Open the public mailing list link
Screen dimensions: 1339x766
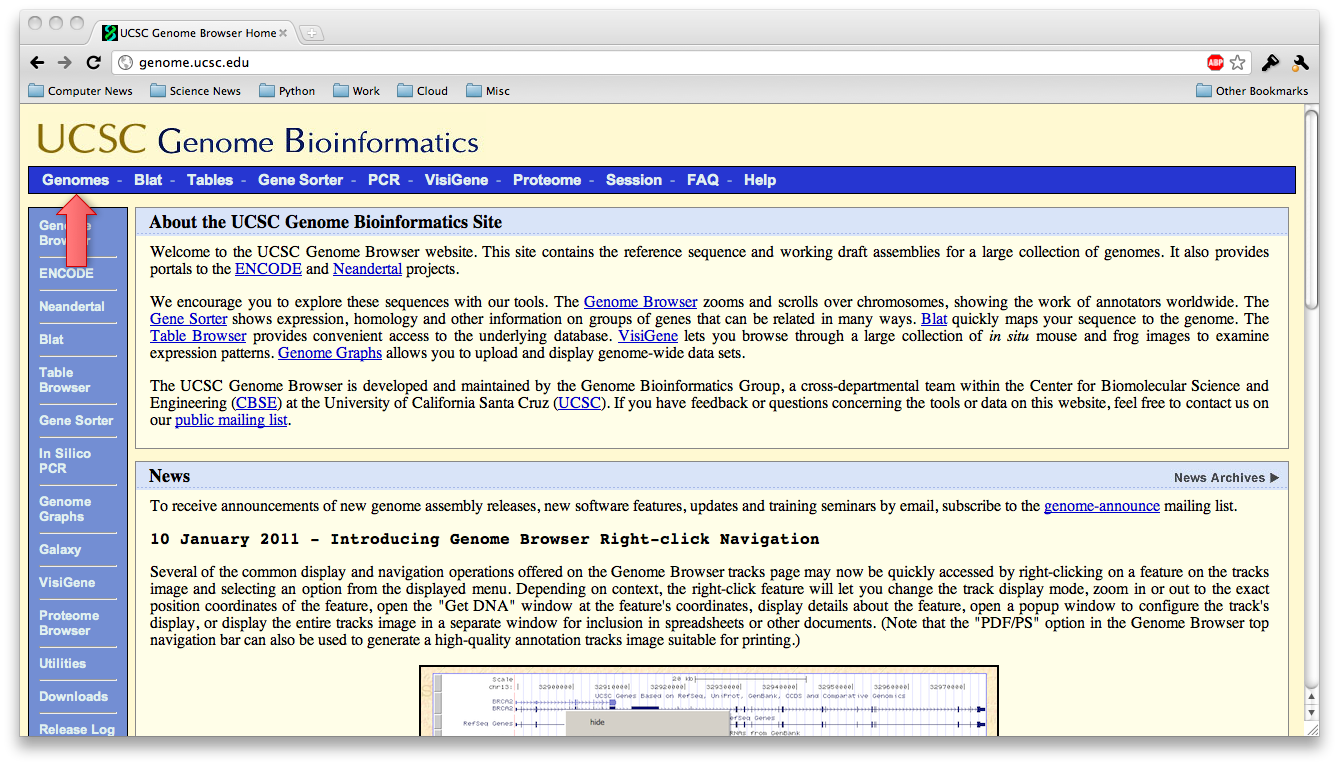pos(231,420)
